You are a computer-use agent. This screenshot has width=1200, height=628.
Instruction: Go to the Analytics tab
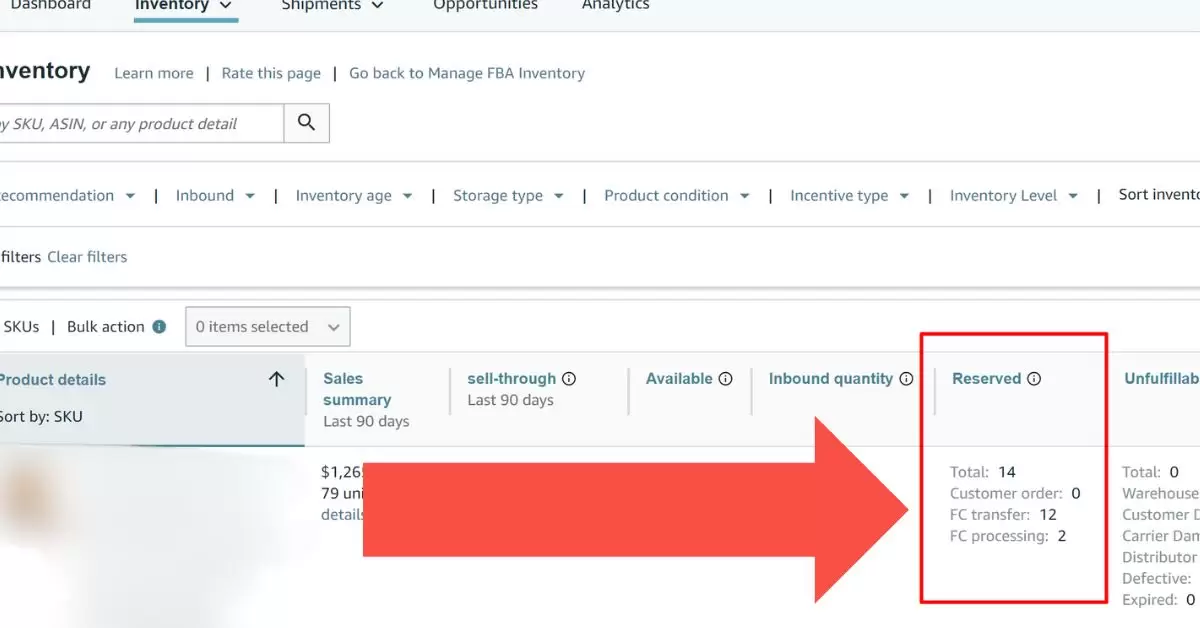(x=615, y=6)
